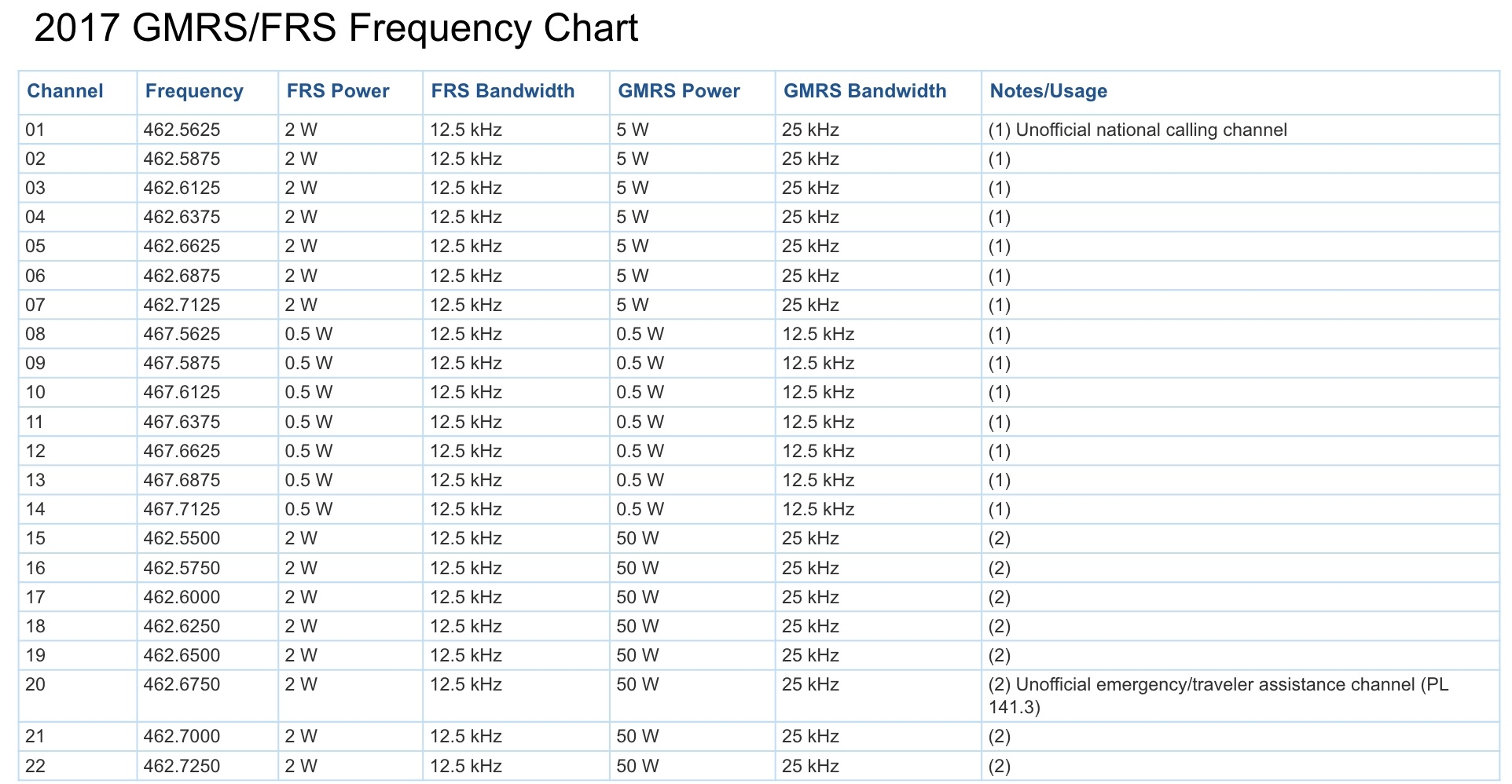
Task: Select the GMRS Power column header
Action: pyautogui.click(x=679, y=91)
